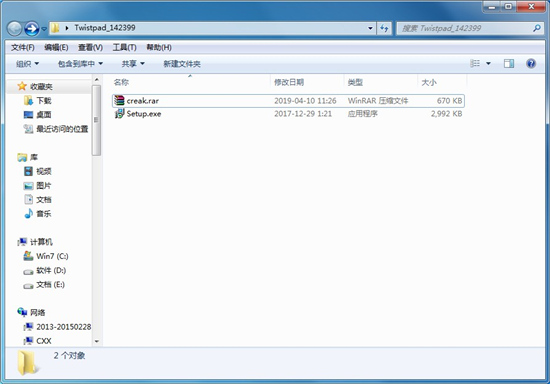Select the Setup.exe file

[288, 114]
